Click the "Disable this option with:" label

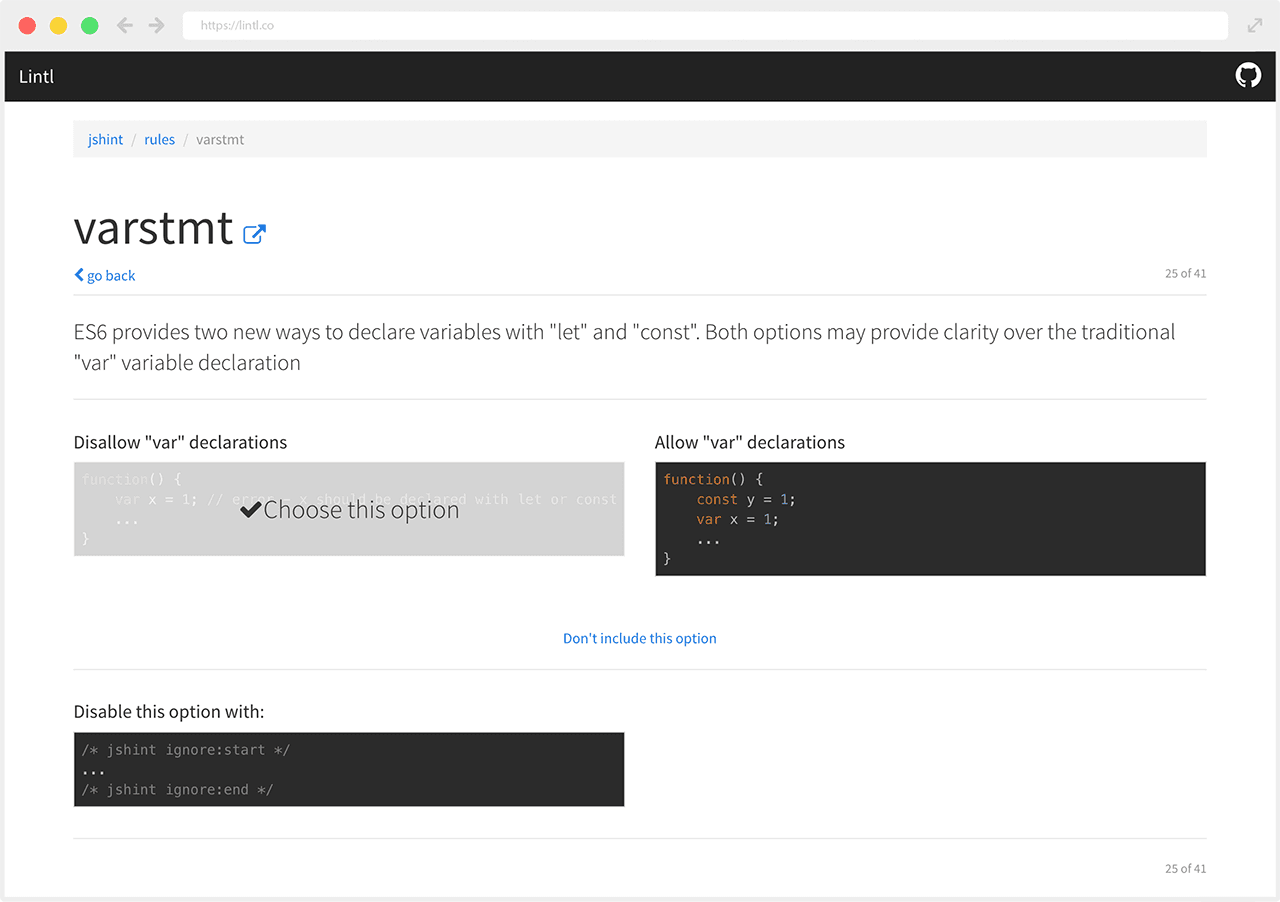[x=169, y=712]
